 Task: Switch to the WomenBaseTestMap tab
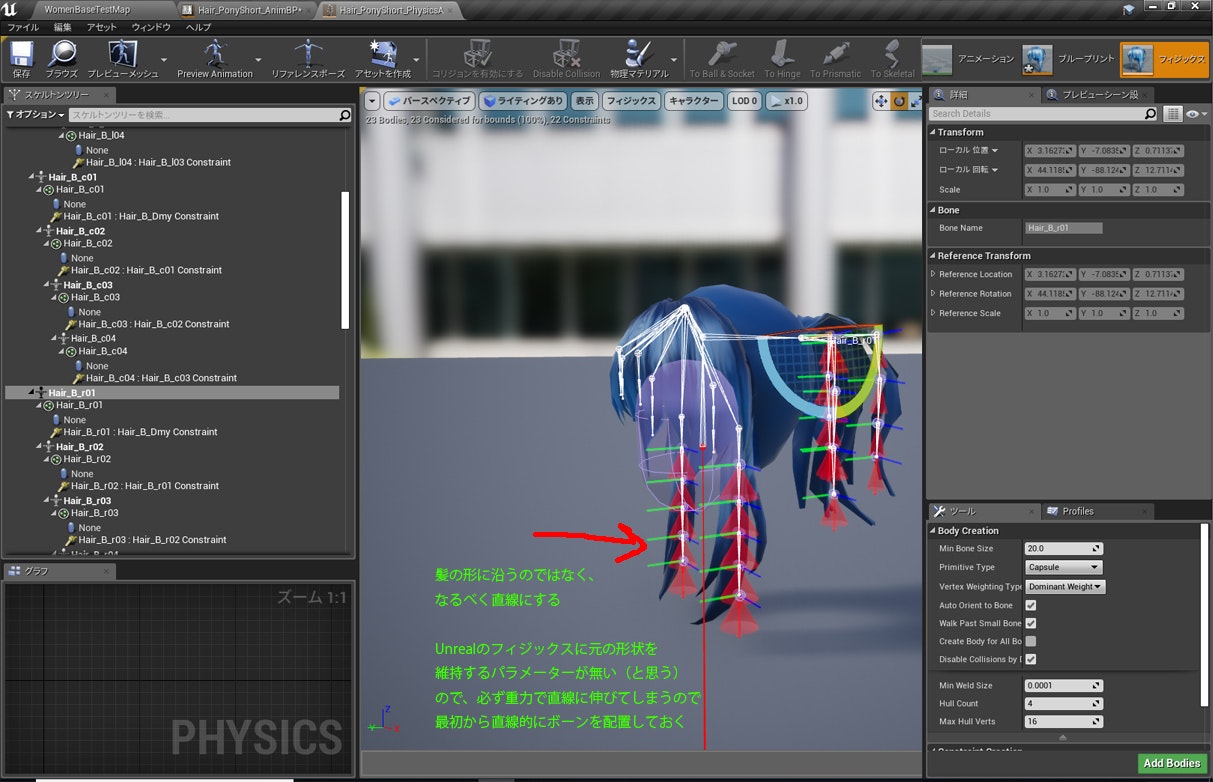[x=86, y=9]
